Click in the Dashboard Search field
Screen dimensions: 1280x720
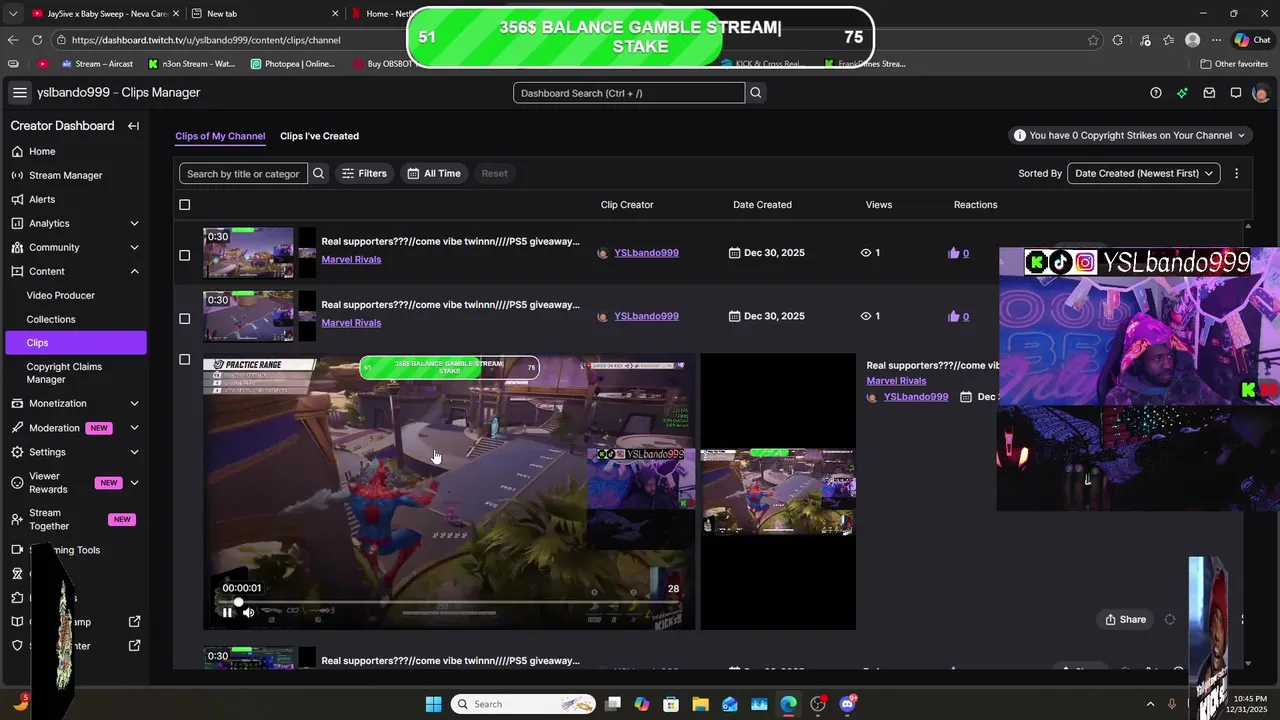629,93
